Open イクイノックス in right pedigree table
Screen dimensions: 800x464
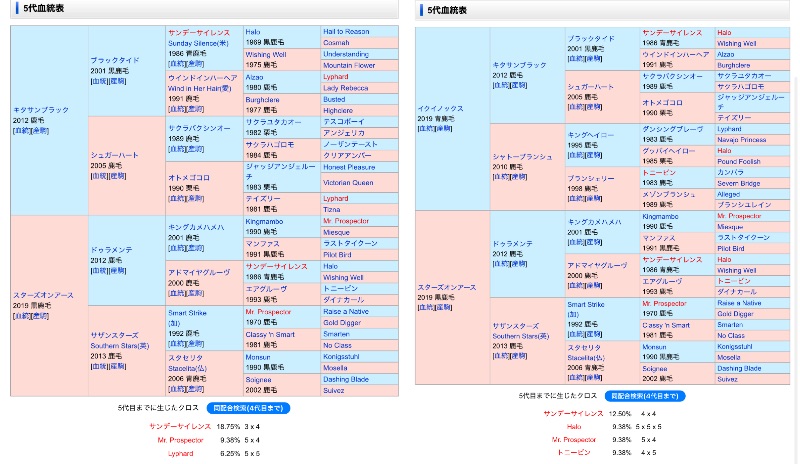440,109
